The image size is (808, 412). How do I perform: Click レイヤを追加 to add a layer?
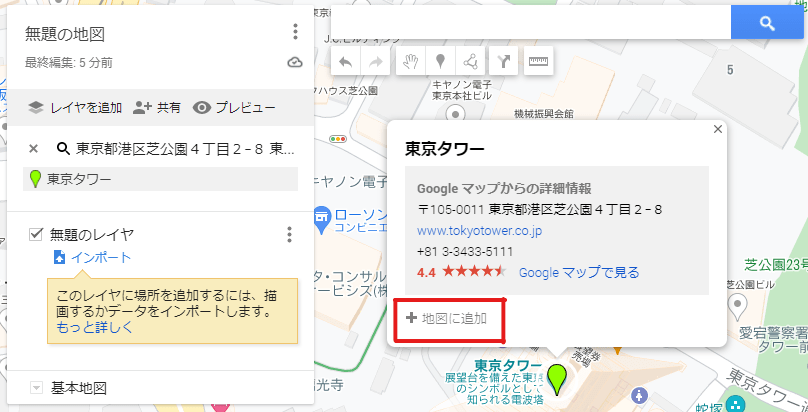[x=75, y=108]
